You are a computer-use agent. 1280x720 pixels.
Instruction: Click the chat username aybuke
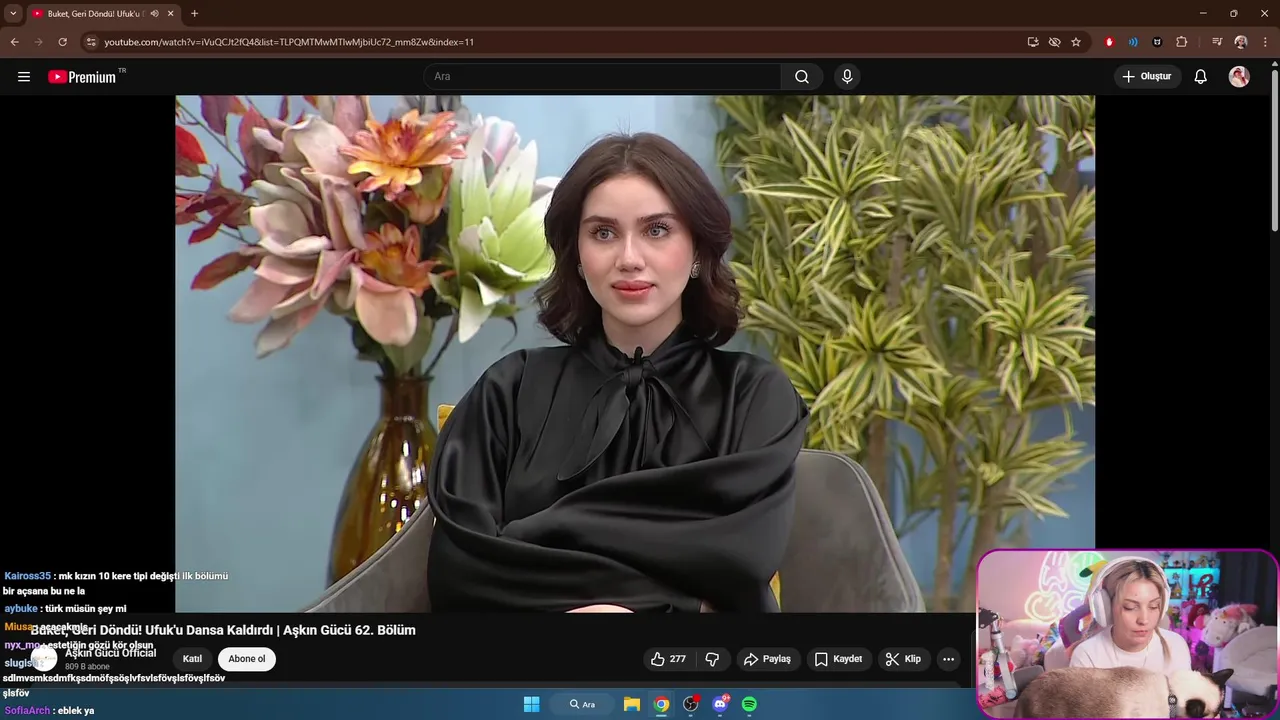point(21,608)
